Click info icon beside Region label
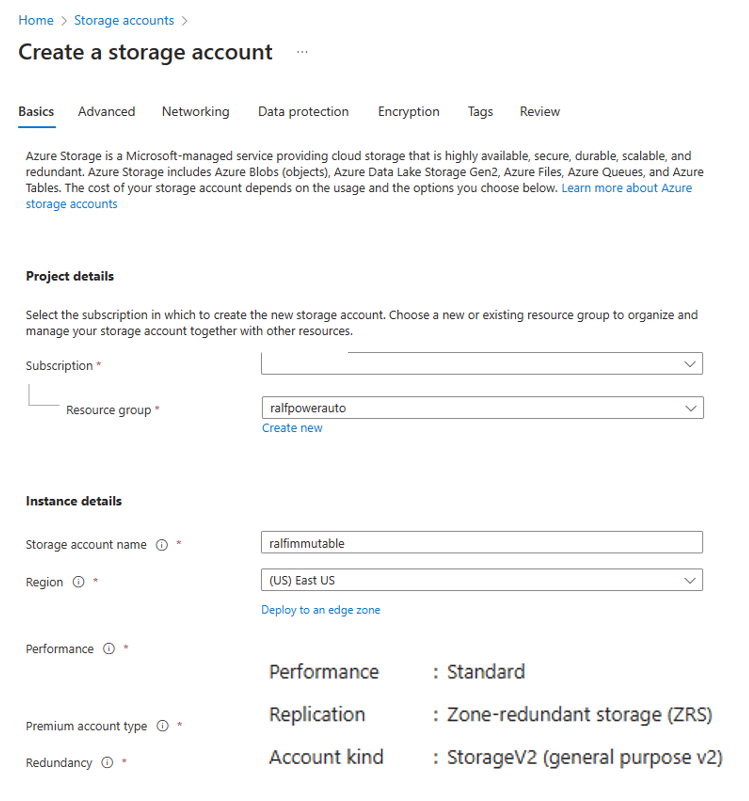The width and height of the screenshot is (749, 801). (x=79, y=583)
